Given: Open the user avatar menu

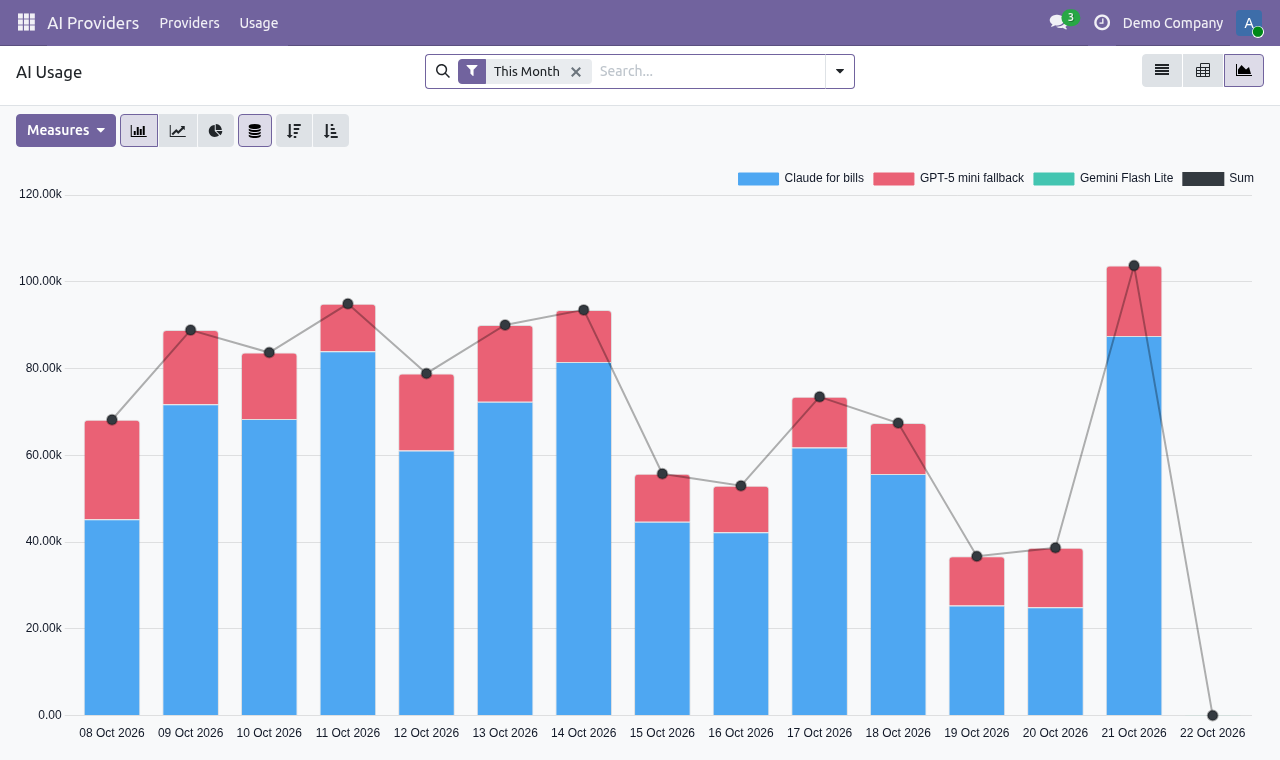Looking at the screenshot, I should coord(1249,23).
